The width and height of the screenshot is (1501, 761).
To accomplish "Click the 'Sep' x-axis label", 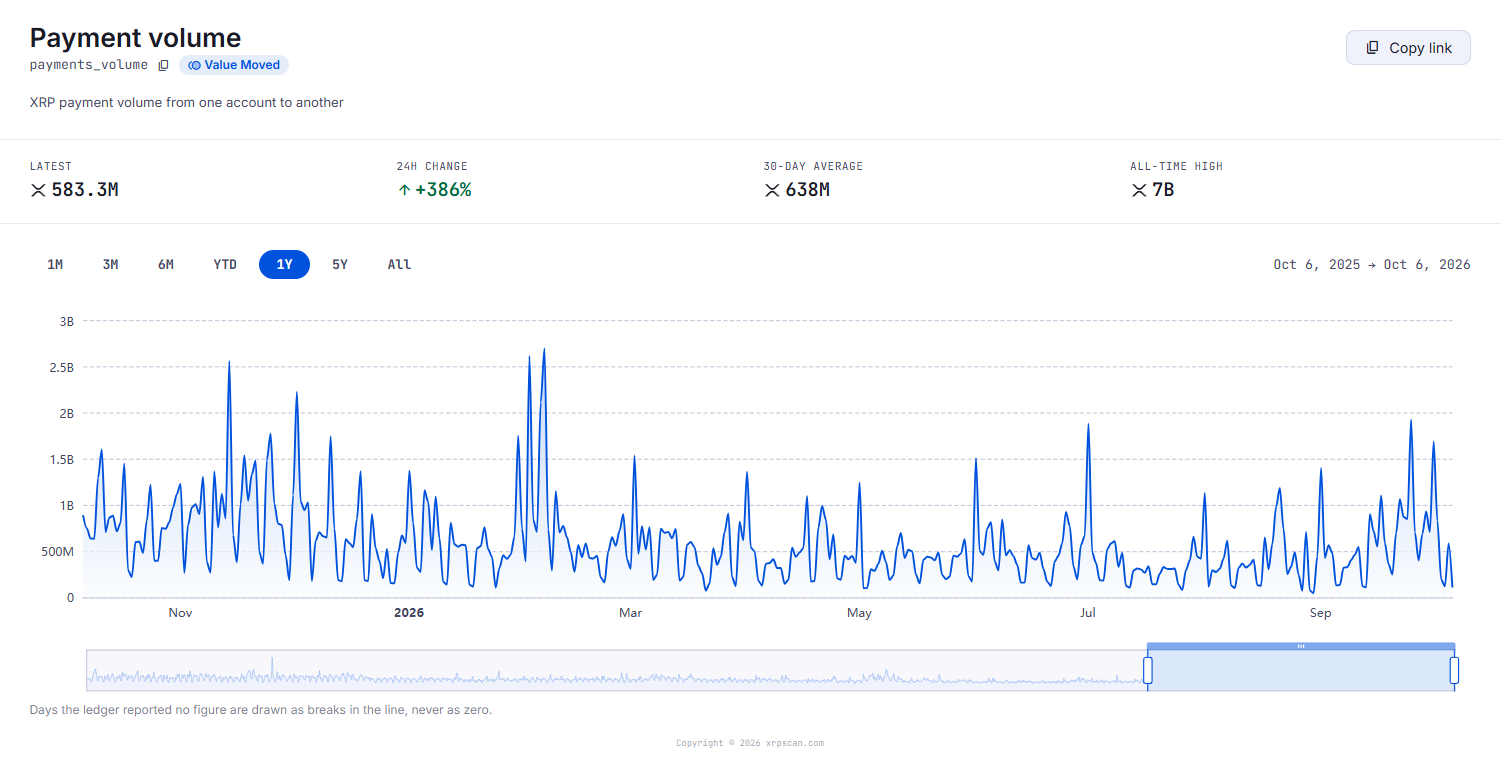I will [1321, 613].
